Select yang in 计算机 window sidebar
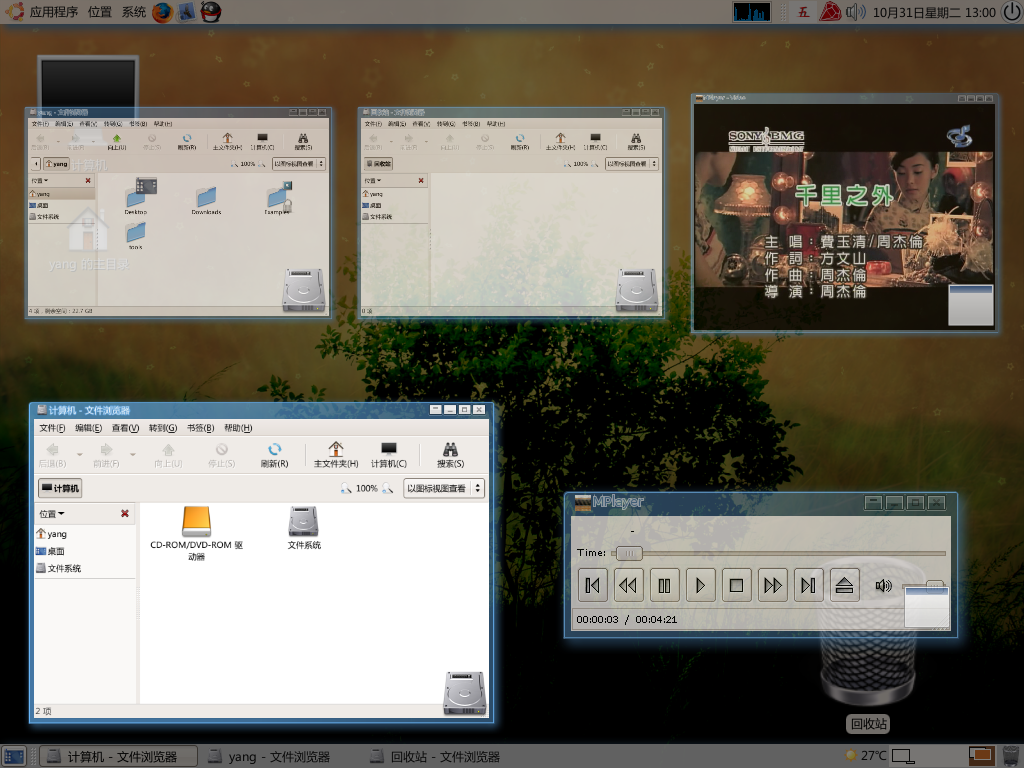 click(52, 534)
